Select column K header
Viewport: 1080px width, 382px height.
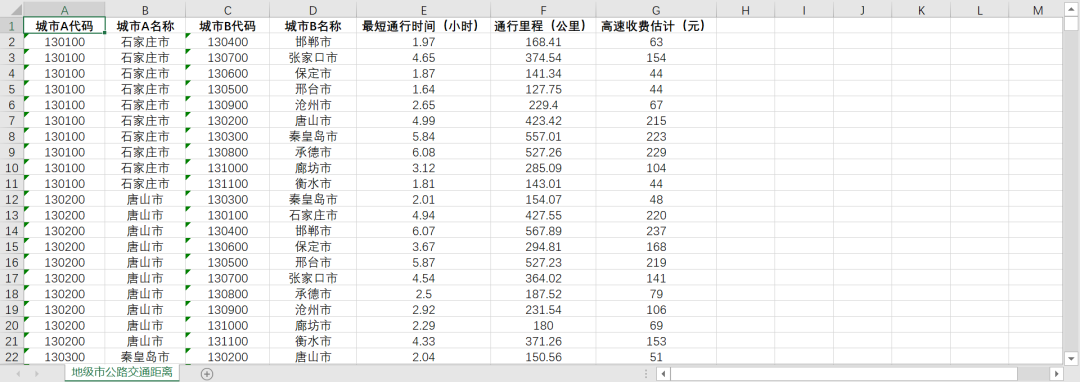[x=921, y=10]
